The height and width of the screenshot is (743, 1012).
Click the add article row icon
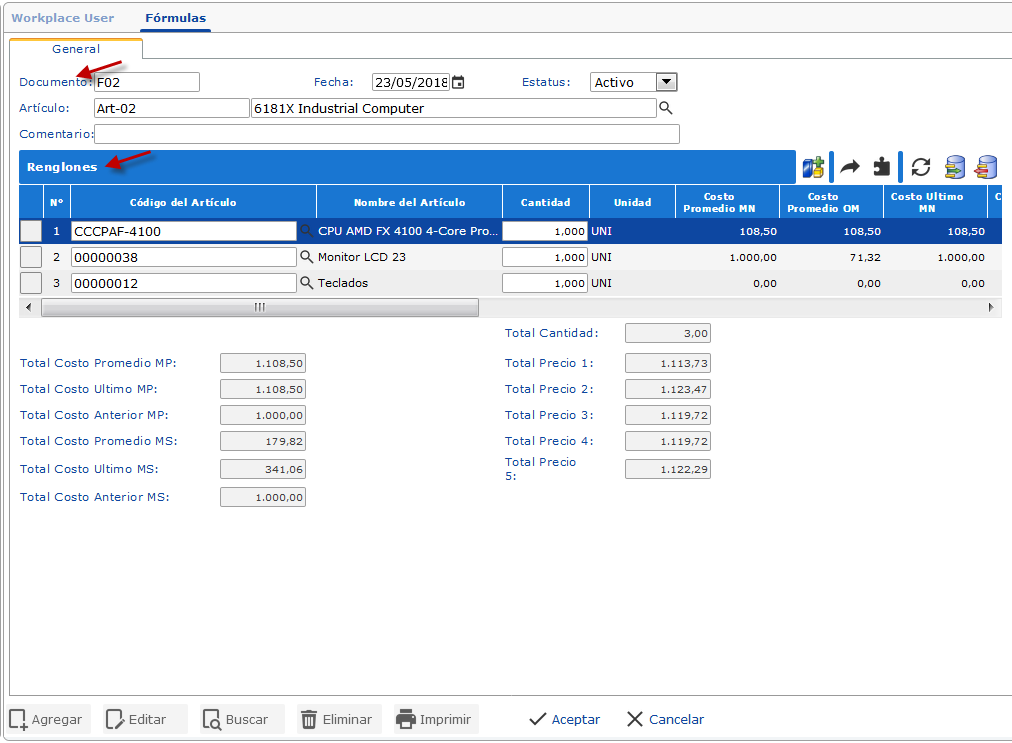click(813, 167)
